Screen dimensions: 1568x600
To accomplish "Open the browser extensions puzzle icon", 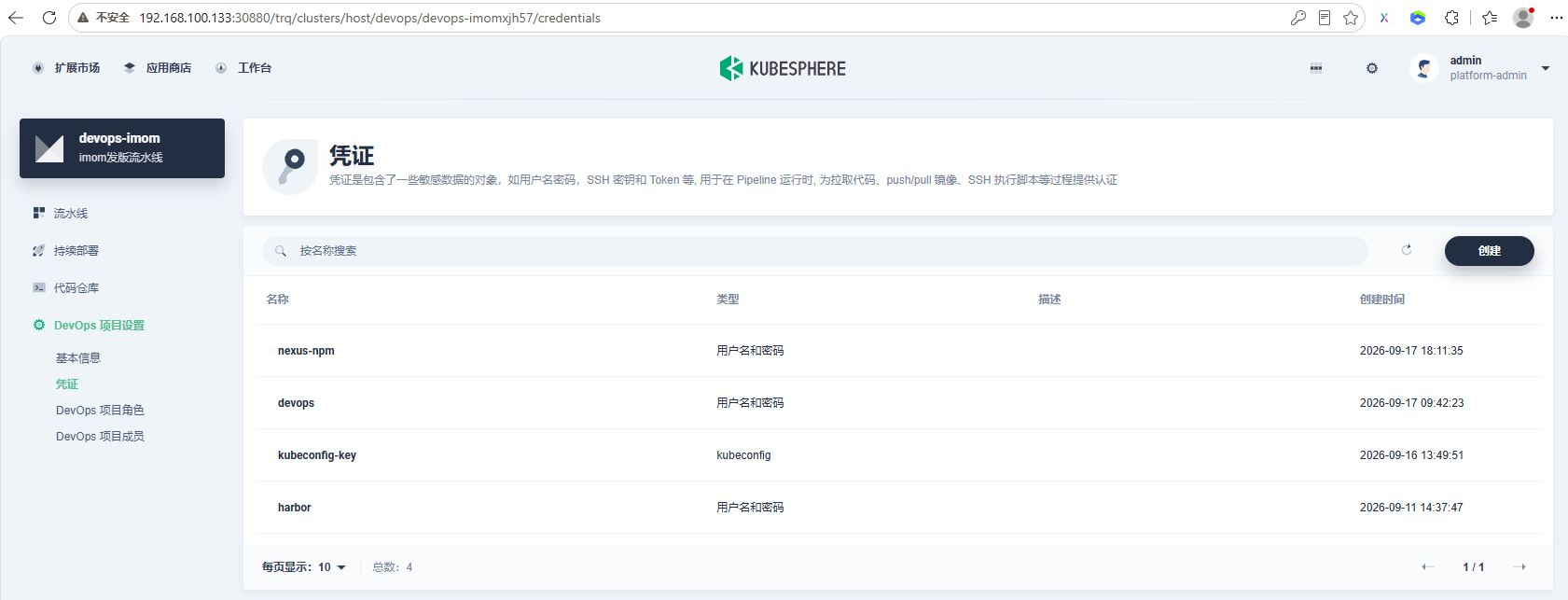I will click(x=1451, y=18).
